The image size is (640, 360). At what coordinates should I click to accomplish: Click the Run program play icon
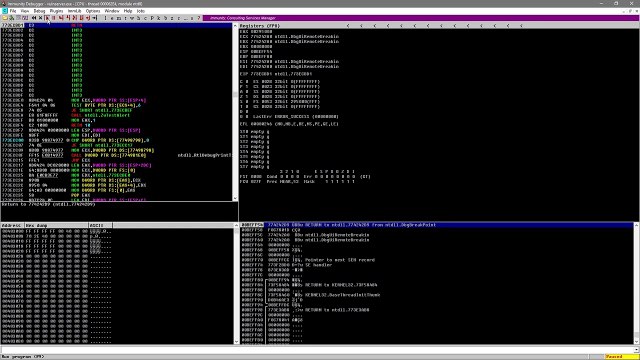[x=47, y=18]
